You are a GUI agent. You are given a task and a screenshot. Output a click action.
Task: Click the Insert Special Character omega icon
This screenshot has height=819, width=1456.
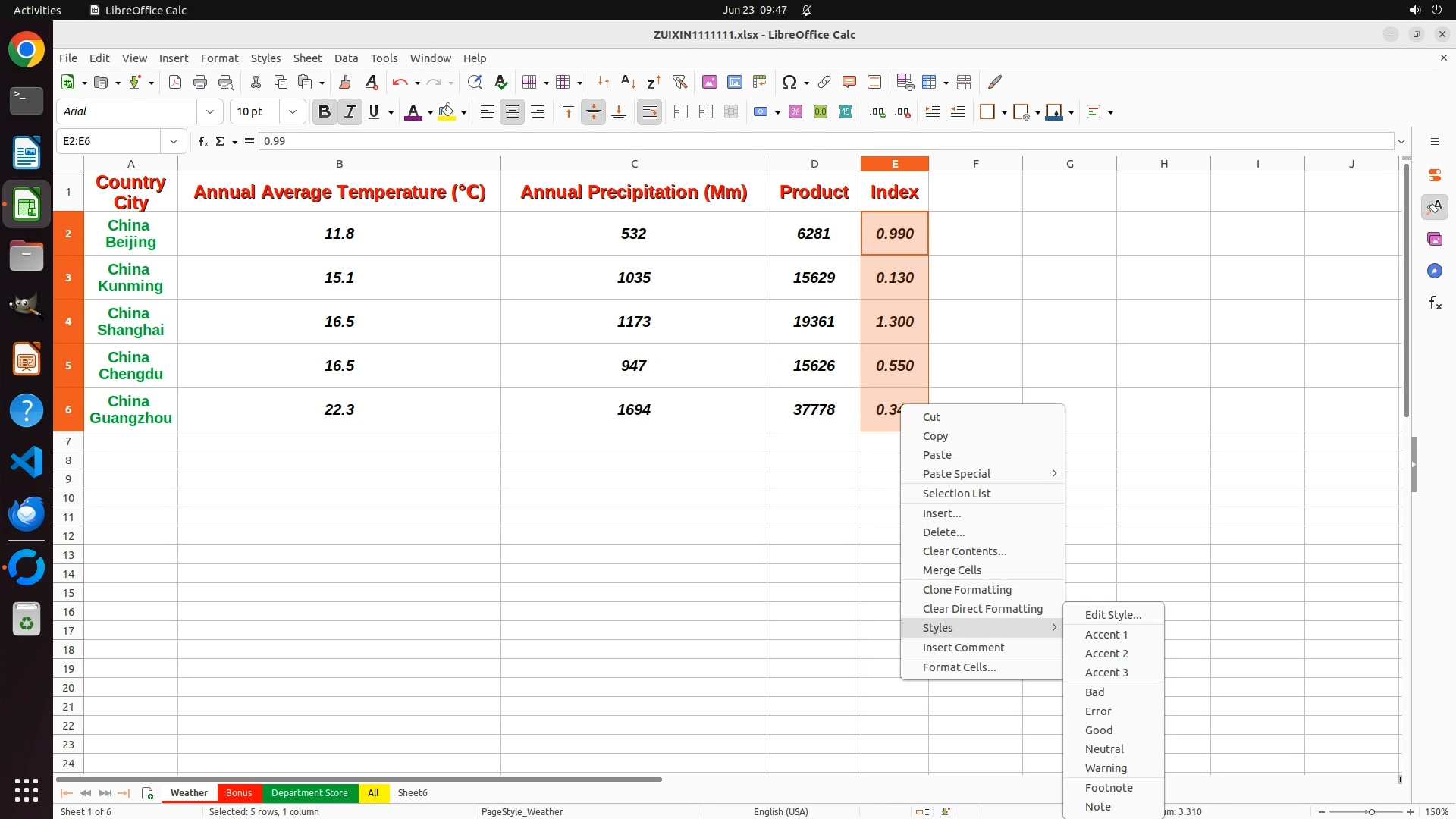[789, 82]
